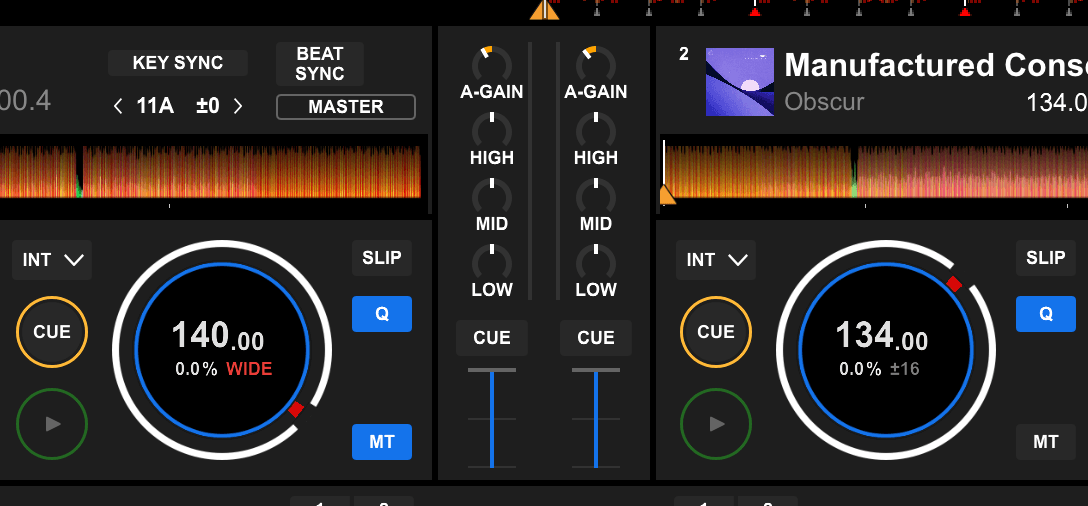This screenshot has height=506, width=1088.
Task: Enable master tempo MT on right deck
Action: (x=1046, y=442)
